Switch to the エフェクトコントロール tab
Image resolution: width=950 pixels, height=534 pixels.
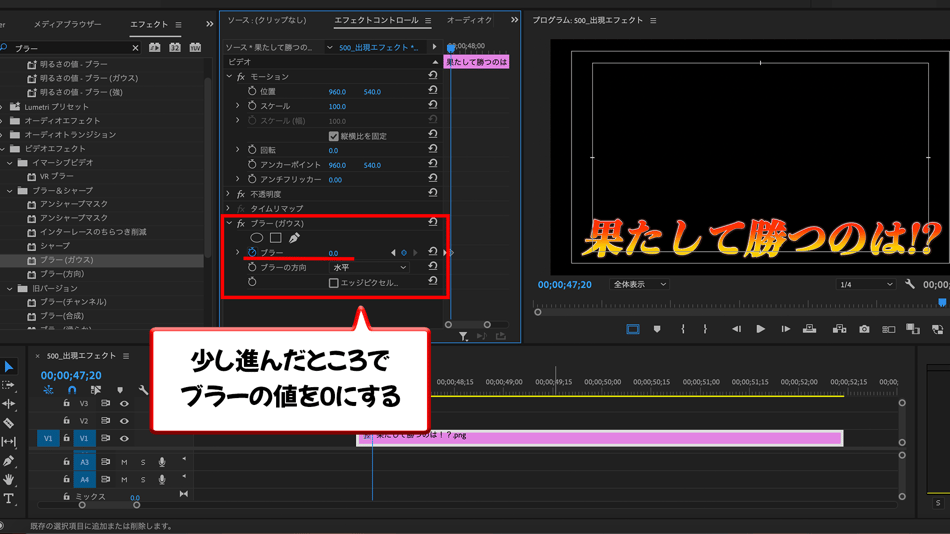tap(376, 21)
